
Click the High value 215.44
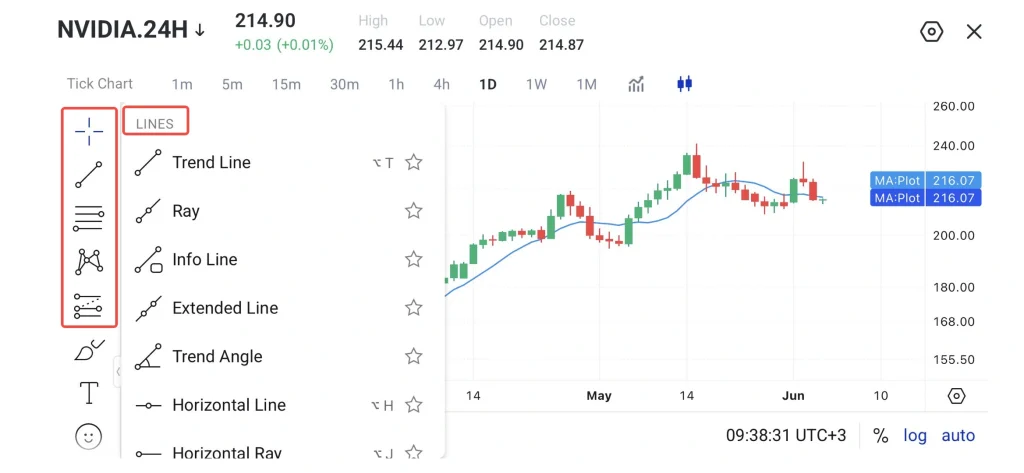pos(381,45)
